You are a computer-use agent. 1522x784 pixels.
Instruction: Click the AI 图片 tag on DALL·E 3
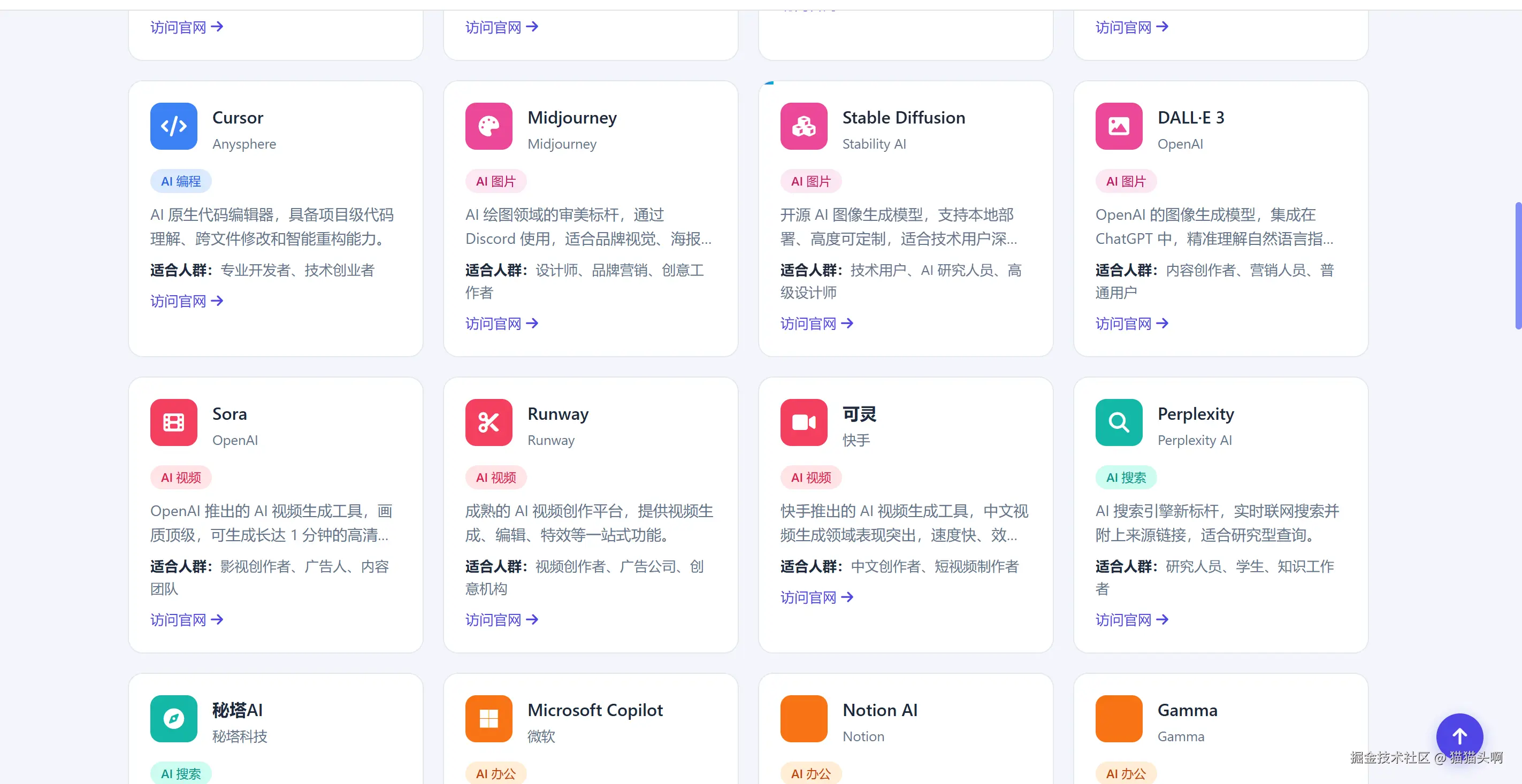click(1126, 181)
